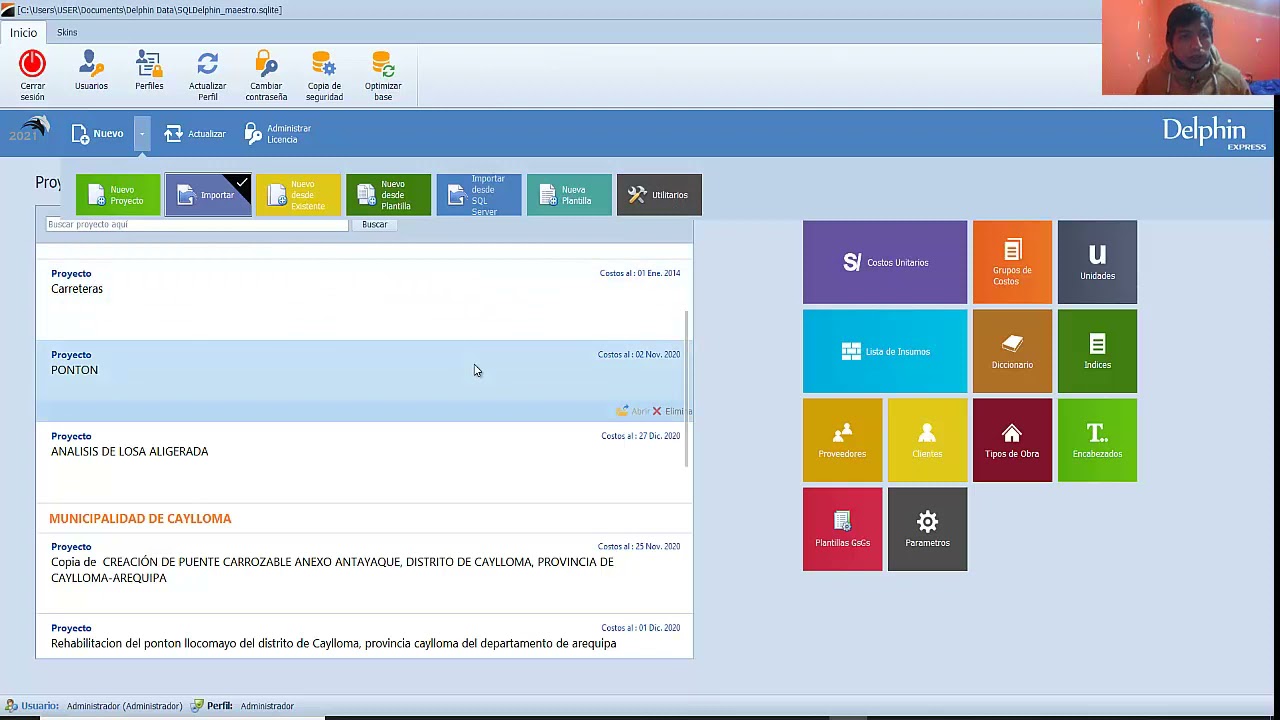Viewport: 1280px width, 720px height.
Task: Open the Indices tile
Action: 1097,351
